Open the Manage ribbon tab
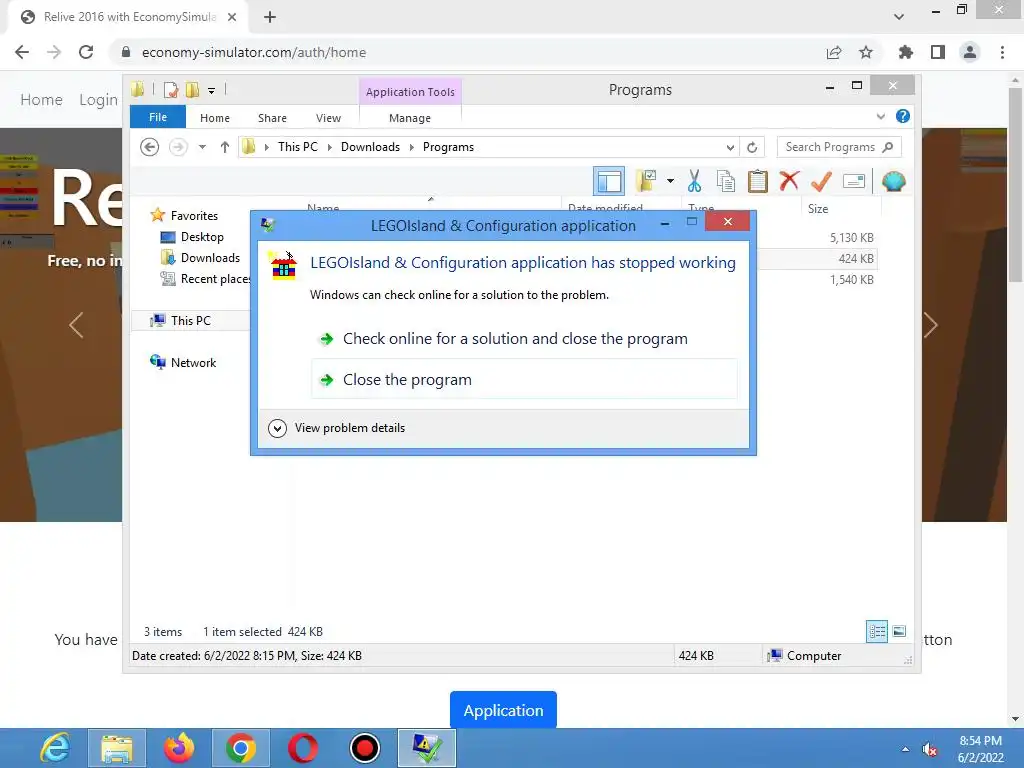1024x768 pixels. (409, 118)
